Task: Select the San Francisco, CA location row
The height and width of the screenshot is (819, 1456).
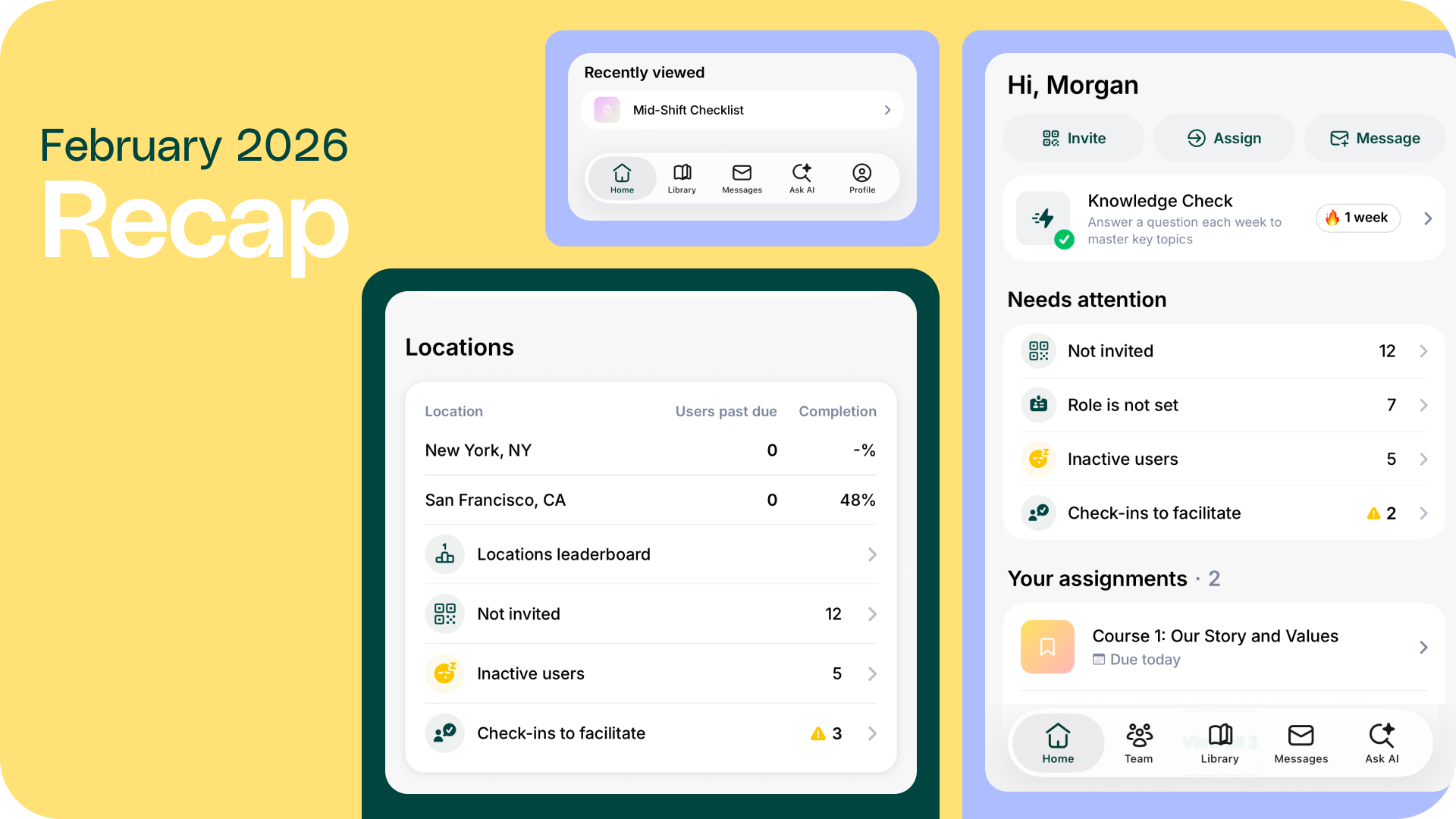Action: (x=650, y=500)
